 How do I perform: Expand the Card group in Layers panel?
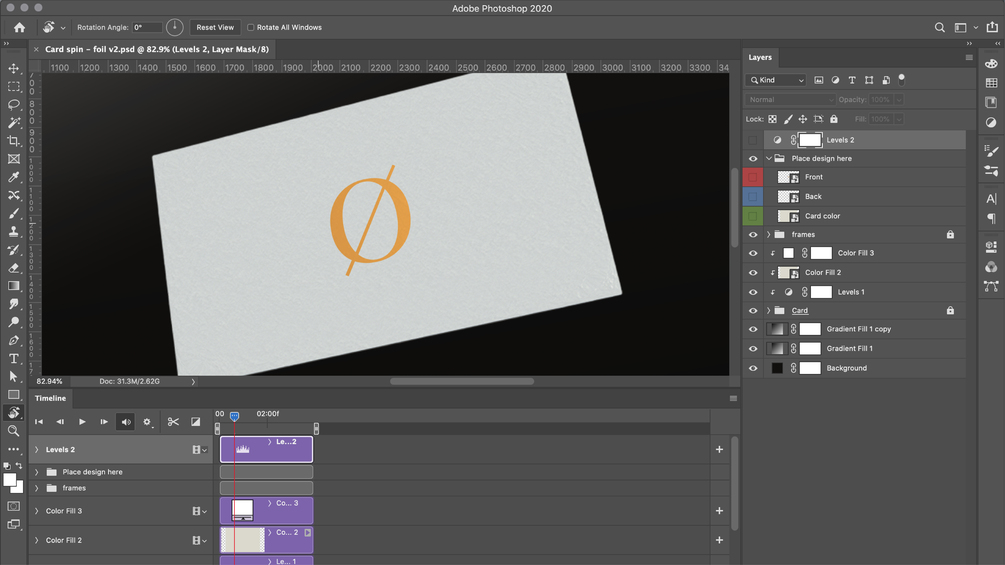(x=768, y=311)
